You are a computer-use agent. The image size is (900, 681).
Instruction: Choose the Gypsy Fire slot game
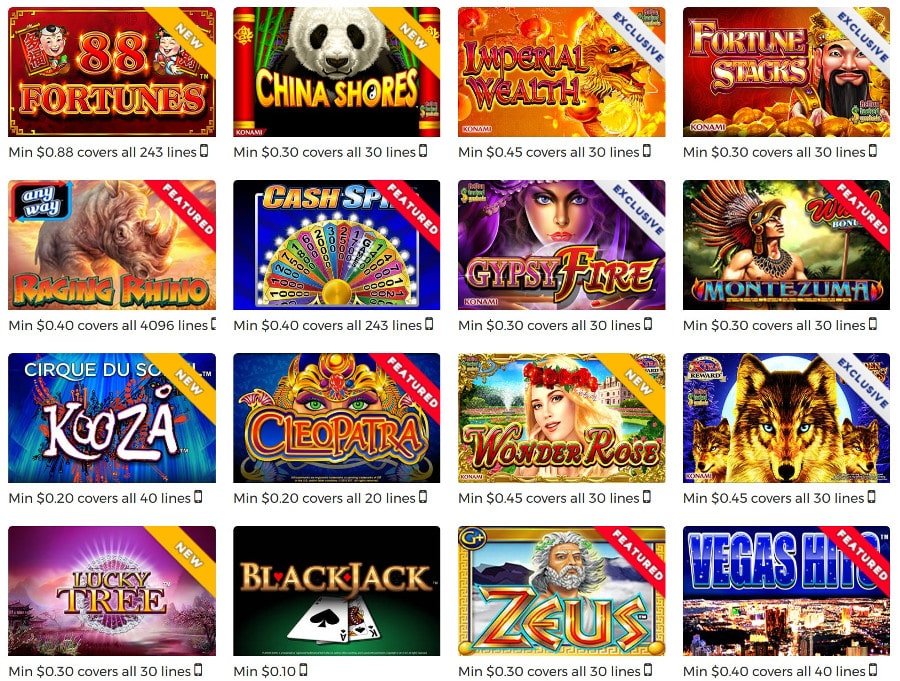click(x=561, y=245)
